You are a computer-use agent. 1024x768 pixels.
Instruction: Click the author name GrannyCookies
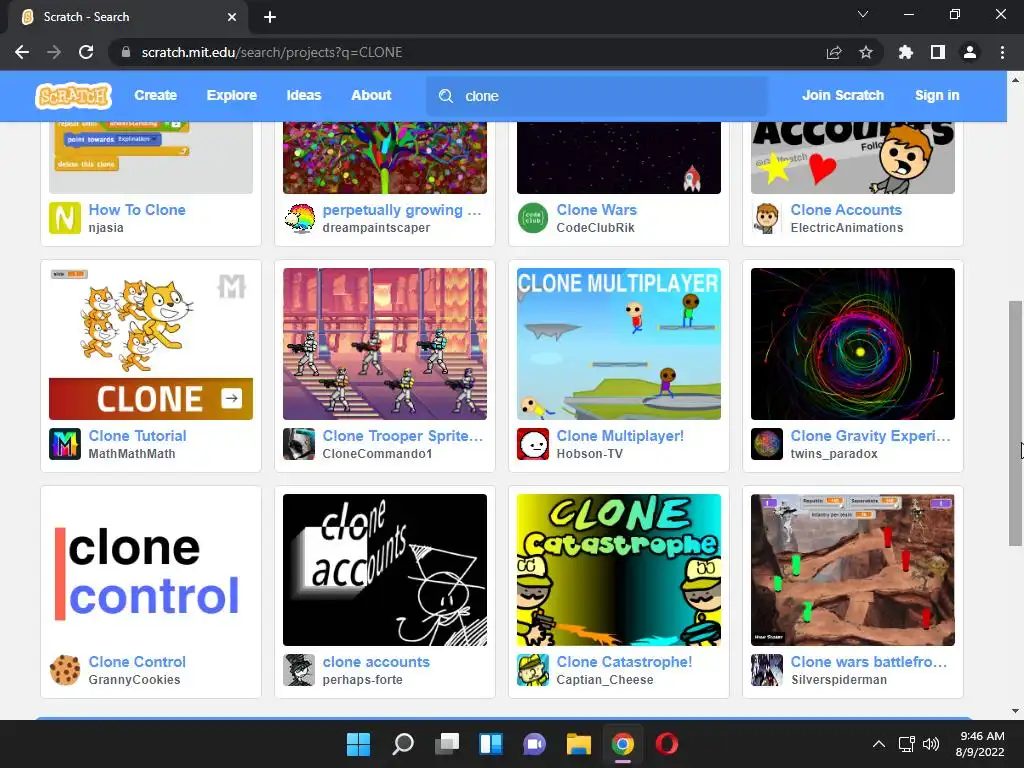[135, 680]
